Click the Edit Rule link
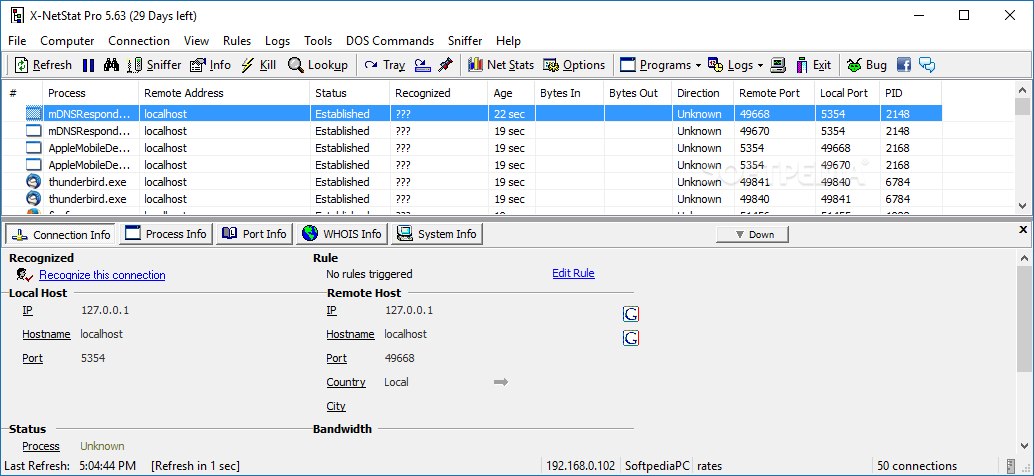This screenshot has width=1034, height=476. 574,273
